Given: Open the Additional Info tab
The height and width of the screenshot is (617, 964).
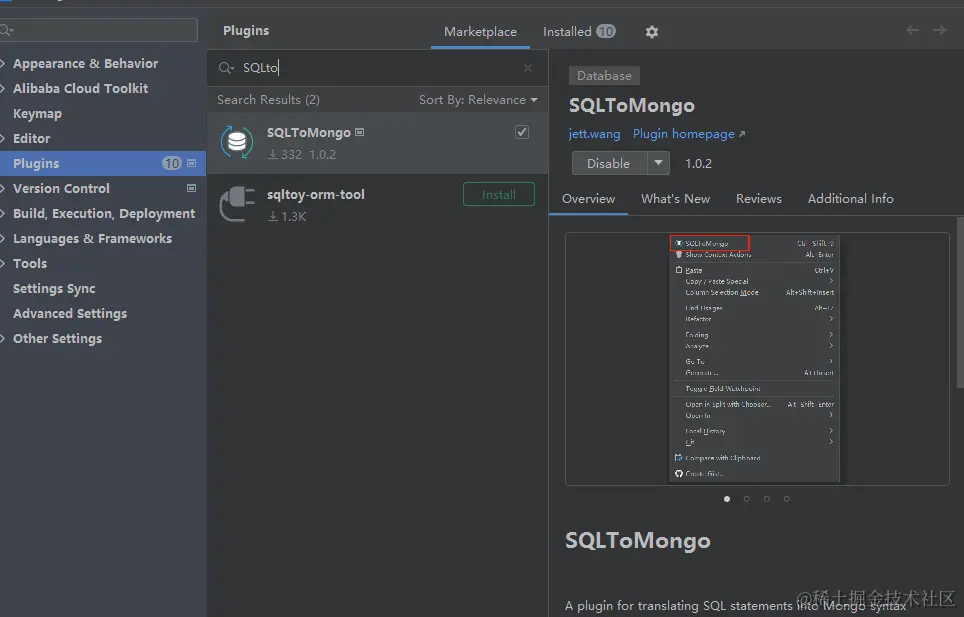Looking at the screenshot, I should coord(850,198).
